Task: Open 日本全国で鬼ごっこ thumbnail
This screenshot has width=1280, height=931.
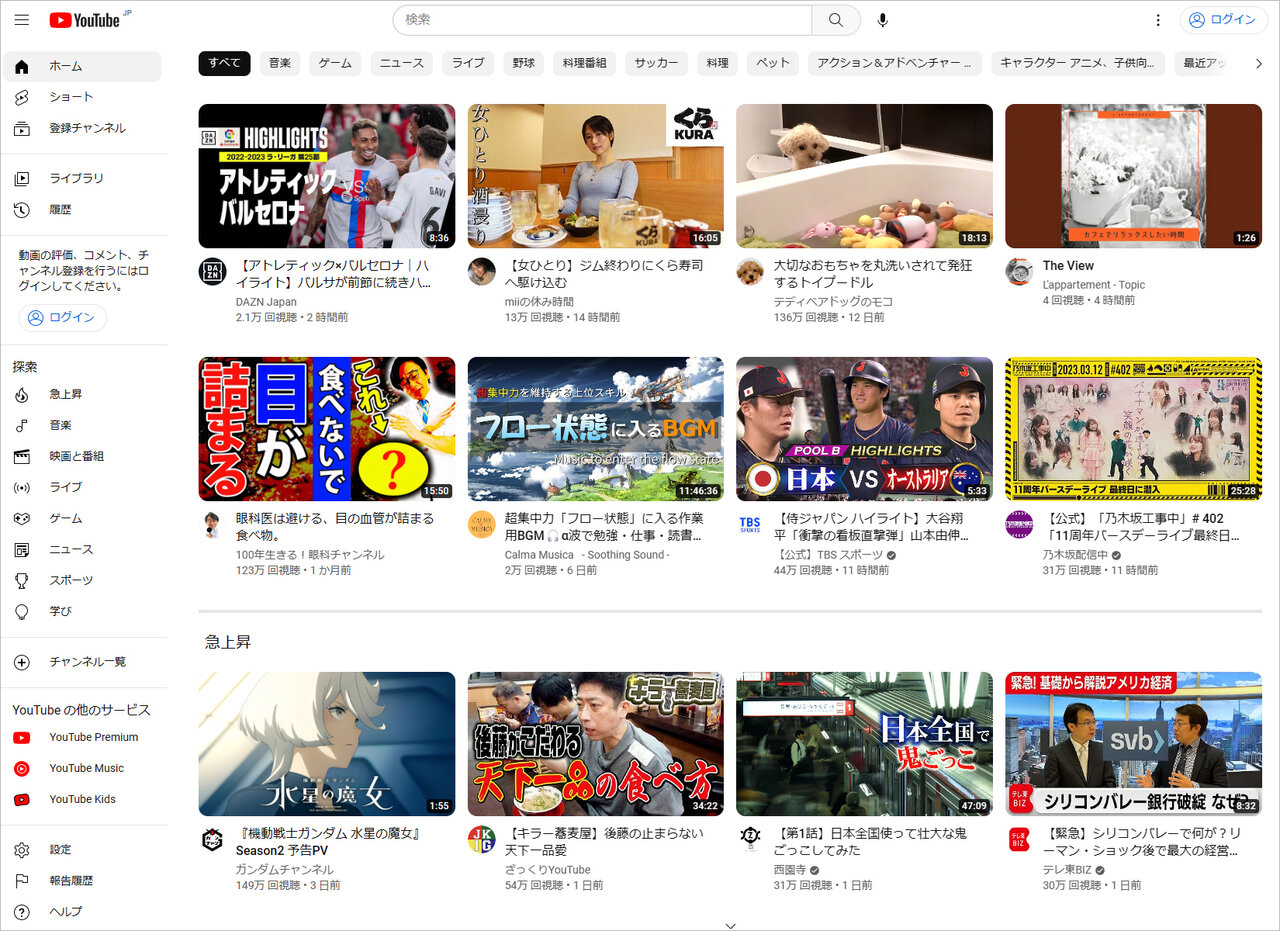Action: 864,744
